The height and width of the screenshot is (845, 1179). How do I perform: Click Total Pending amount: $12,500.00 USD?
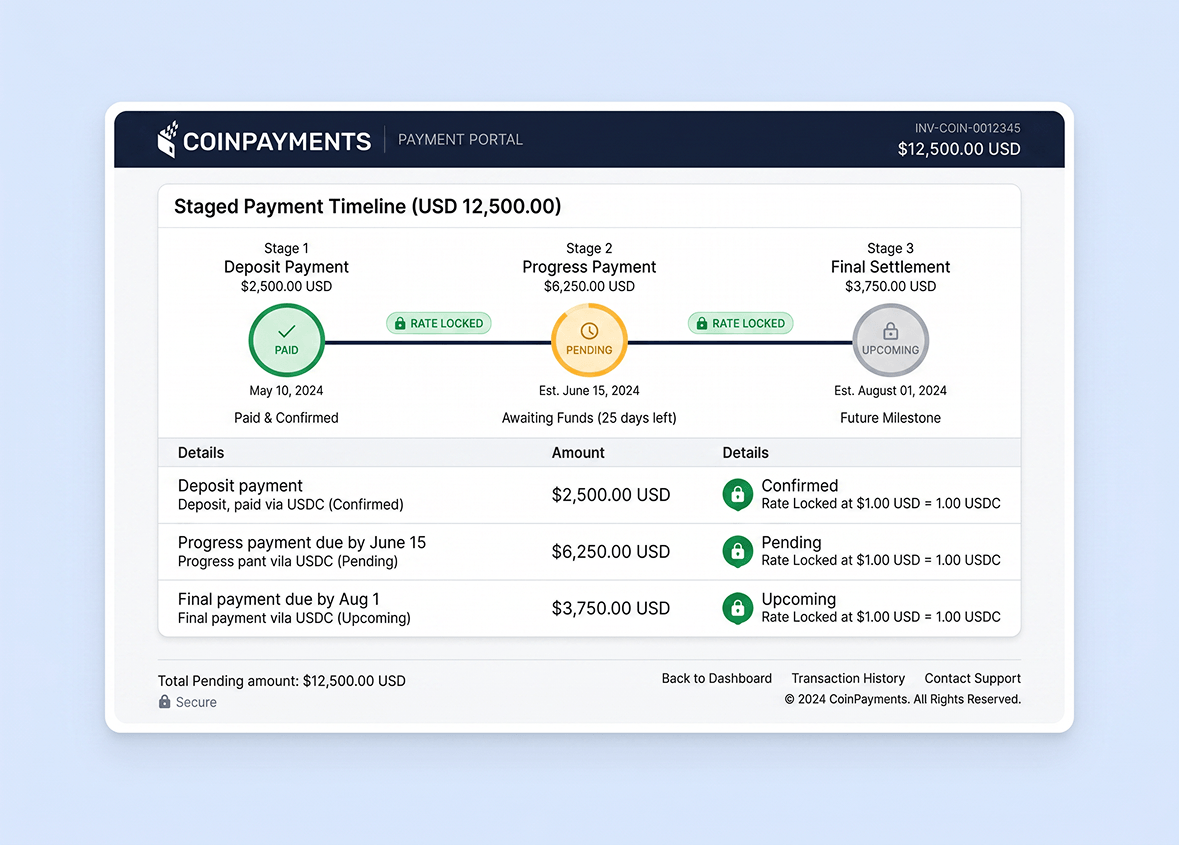click(282, 681)
